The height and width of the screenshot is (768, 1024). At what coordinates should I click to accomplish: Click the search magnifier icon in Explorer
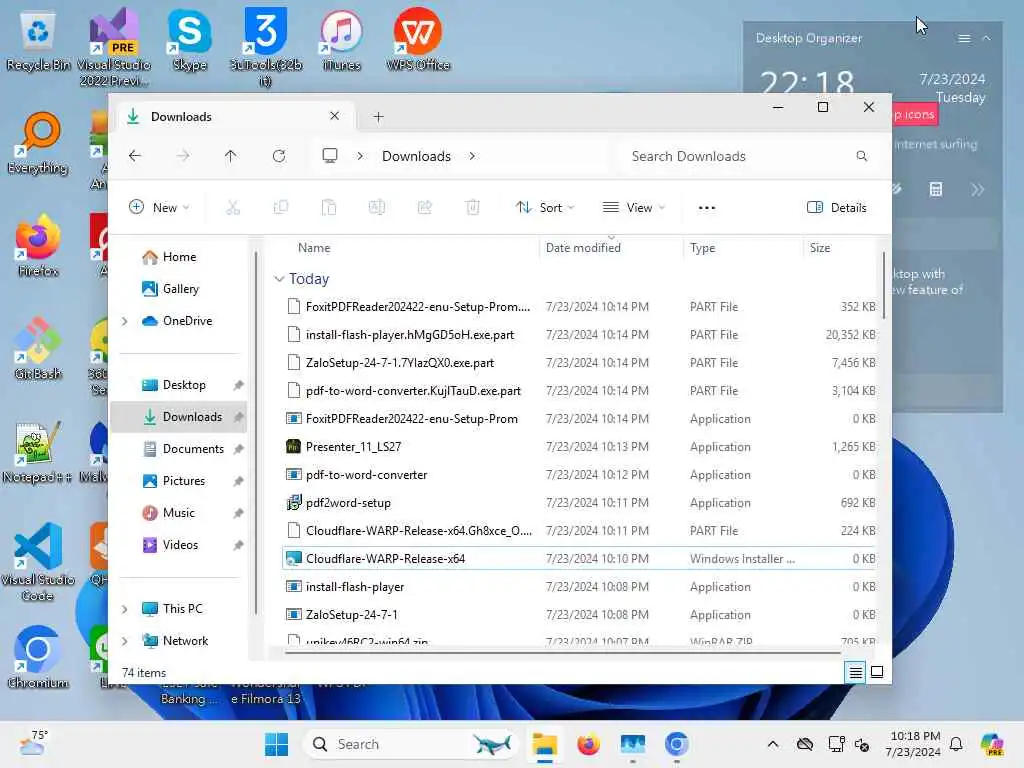861,156
